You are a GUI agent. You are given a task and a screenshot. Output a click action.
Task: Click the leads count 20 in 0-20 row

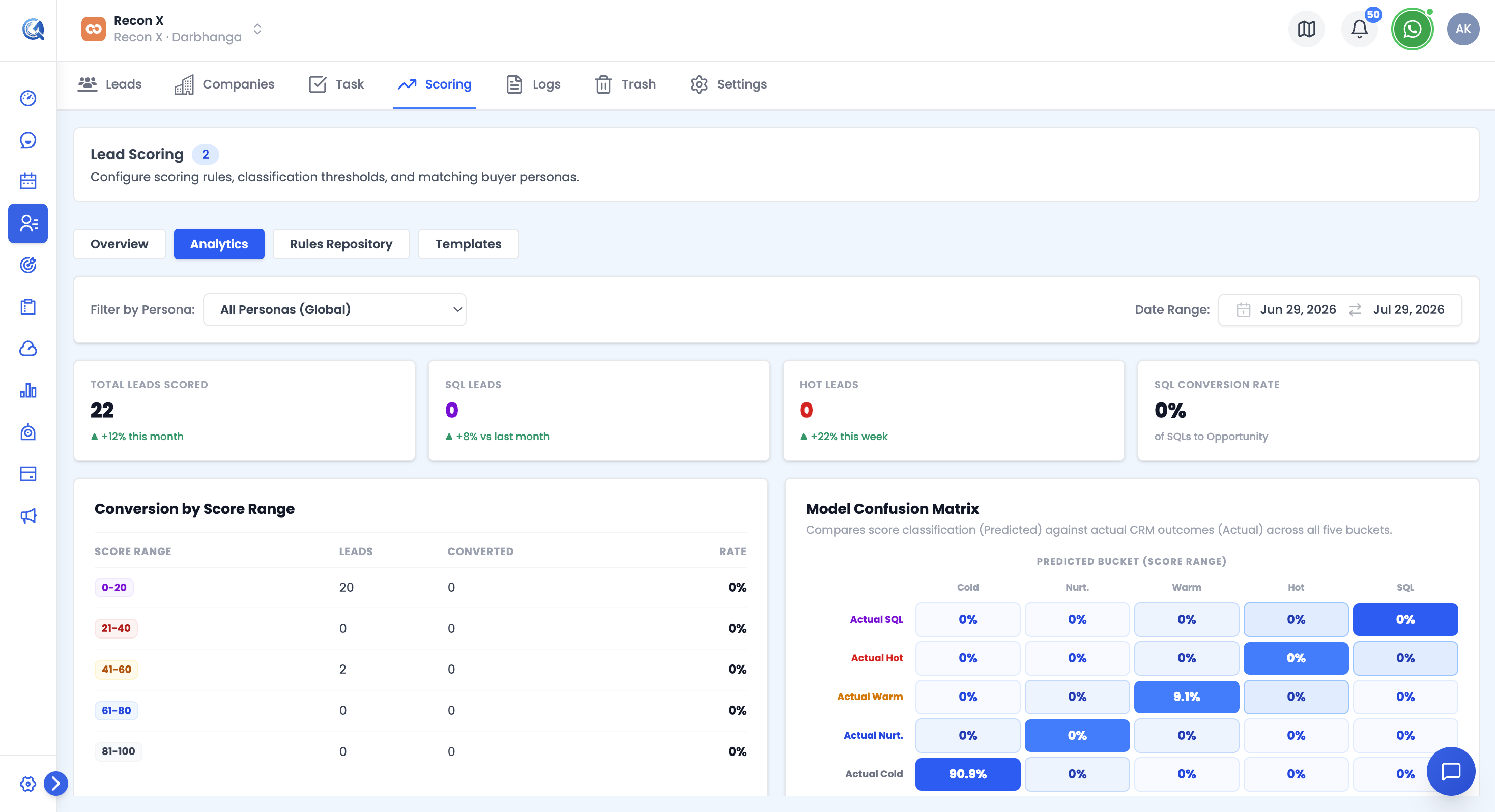[x=347, y=587]
